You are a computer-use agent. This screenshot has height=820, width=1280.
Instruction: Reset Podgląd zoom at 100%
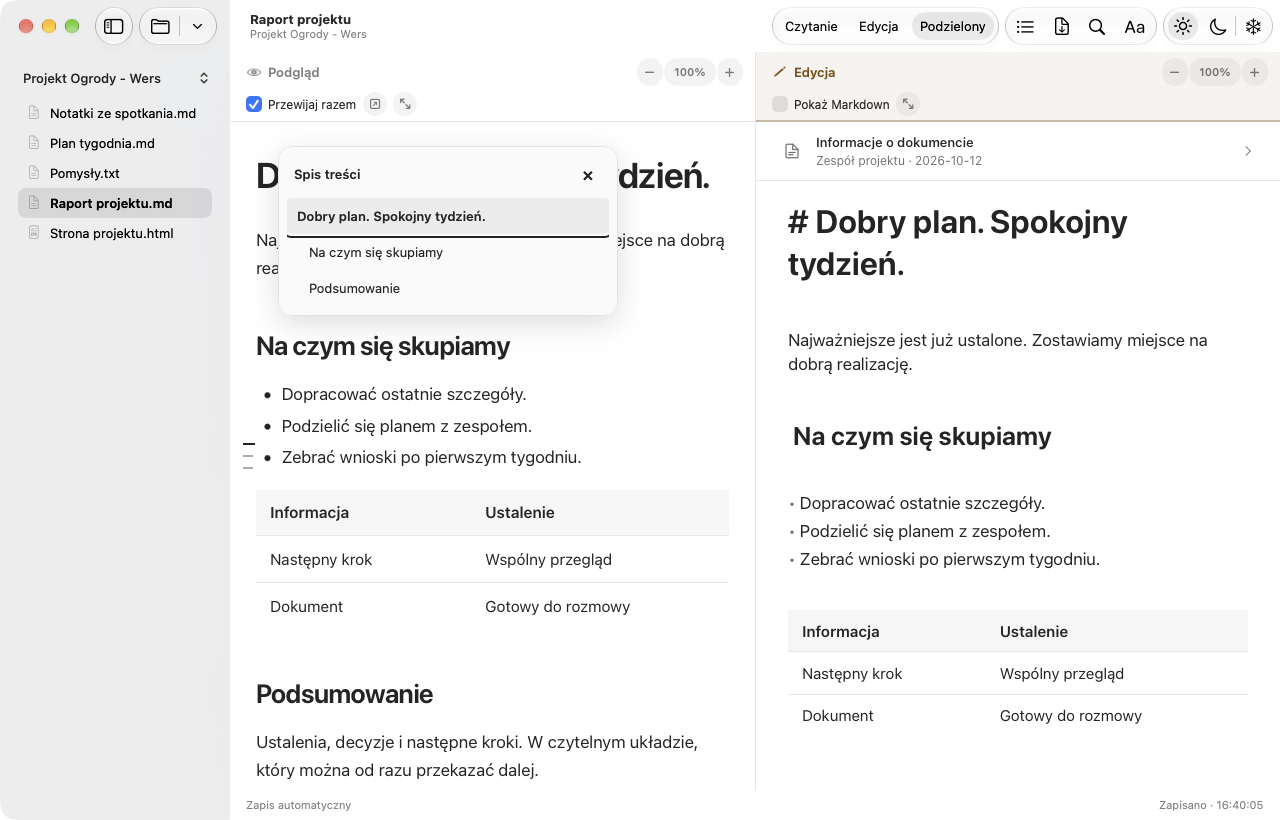coord(690,72)
